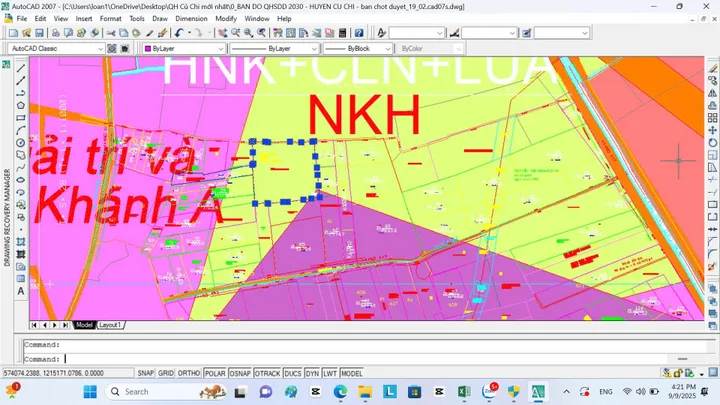
Task: Select the Ellipse draw tool
Action: click(21, 180)
